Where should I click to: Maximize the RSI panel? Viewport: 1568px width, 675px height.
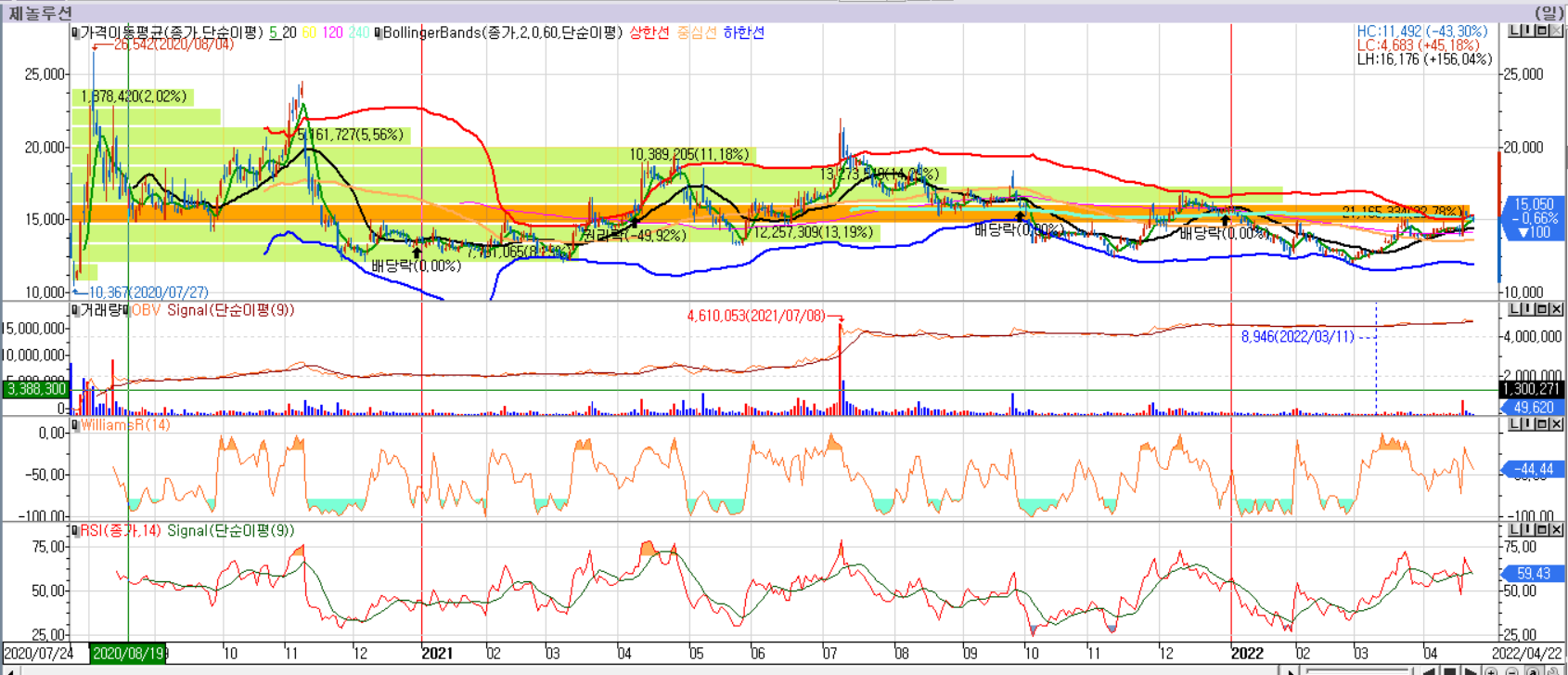1542,530
